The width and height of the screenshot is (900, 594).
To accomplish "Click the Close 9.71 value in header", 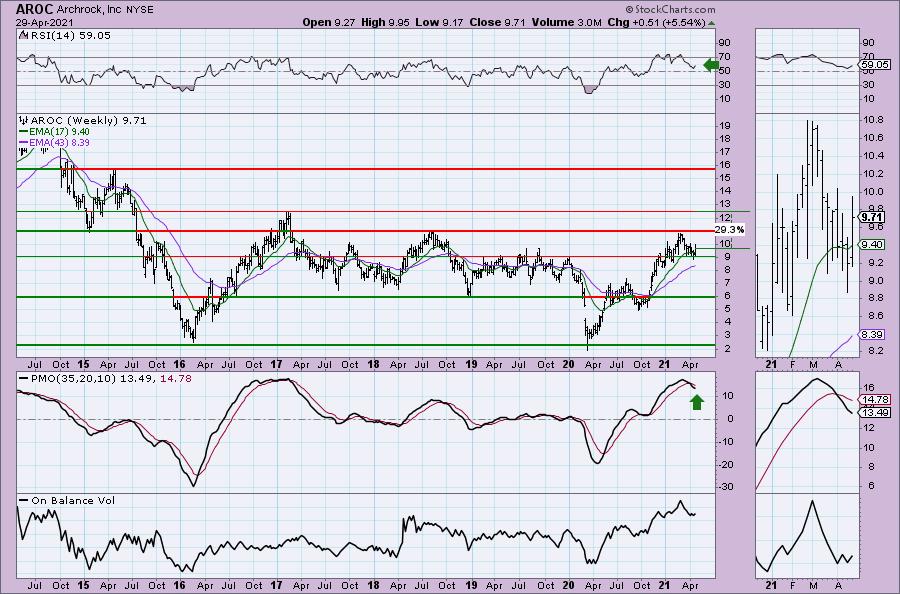I will (497, 22).
